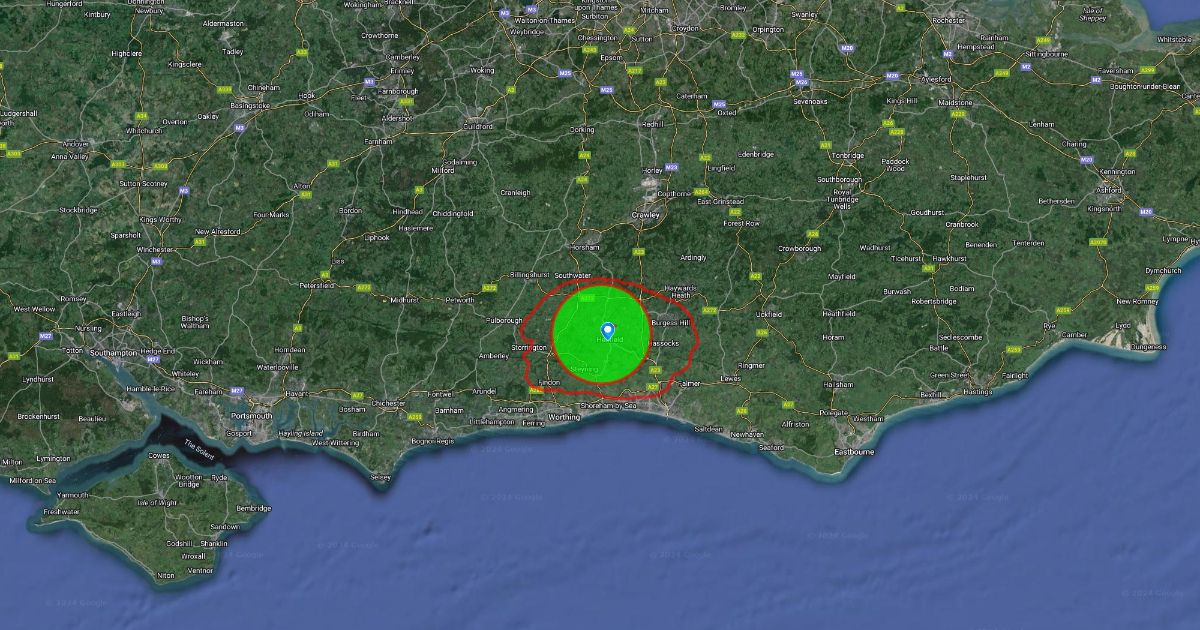Click the Storrington label near red boundary
This screenshot has height=630, width=1200.
pos(531,348)
